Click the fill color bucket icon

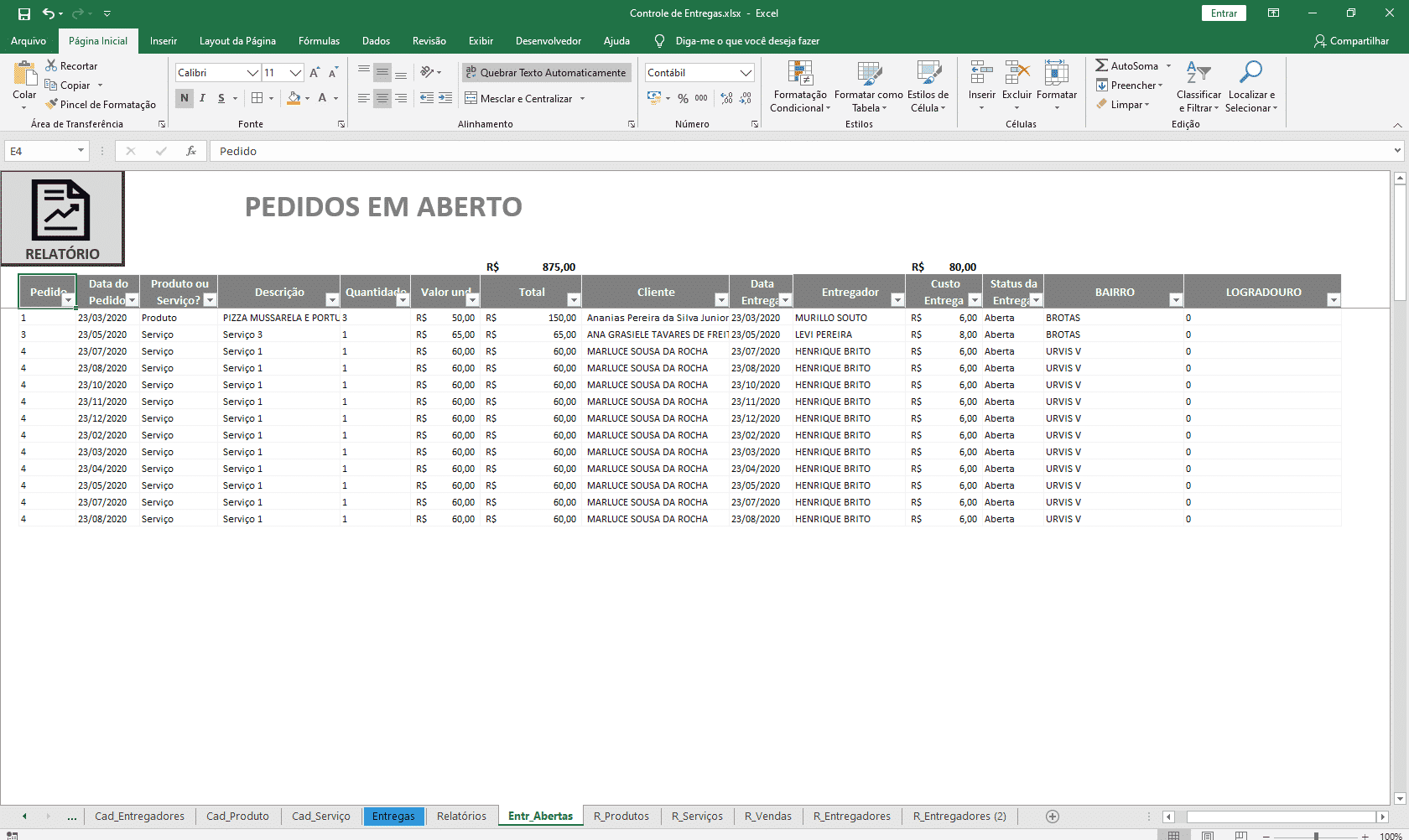(294, 98)
